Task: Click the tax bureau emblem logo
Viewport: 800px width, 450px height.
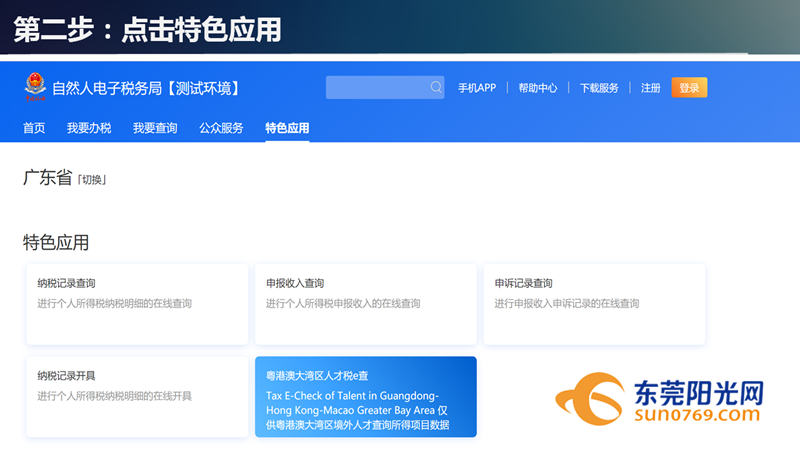Action: (35, 88)
